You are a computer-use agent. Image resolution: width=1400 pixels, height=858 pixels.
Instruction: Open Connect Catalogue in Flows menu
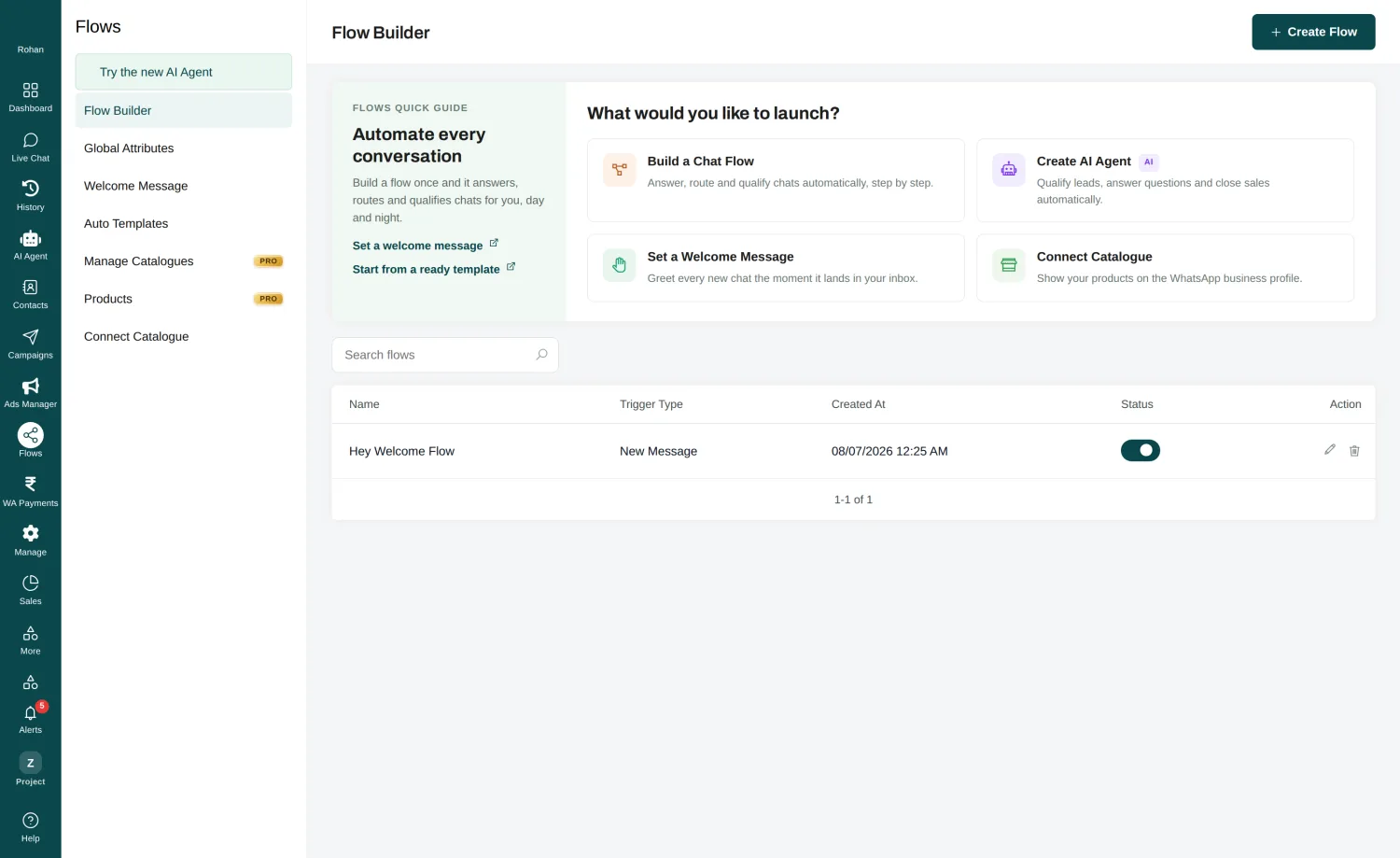(183, 336)
